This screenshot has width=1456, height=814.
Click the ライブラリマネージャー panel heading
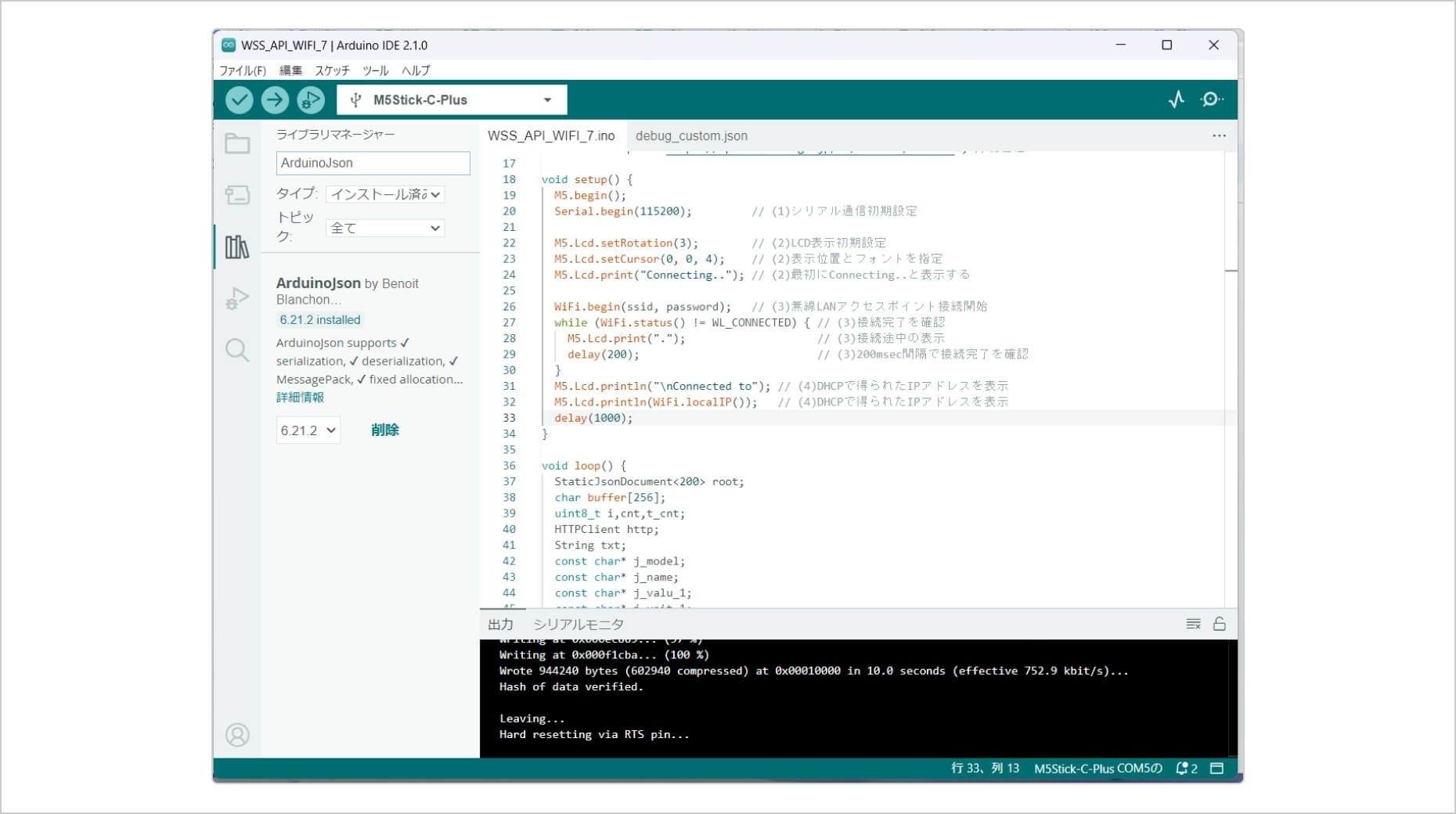pyautogui.click(x=335, y=135)
